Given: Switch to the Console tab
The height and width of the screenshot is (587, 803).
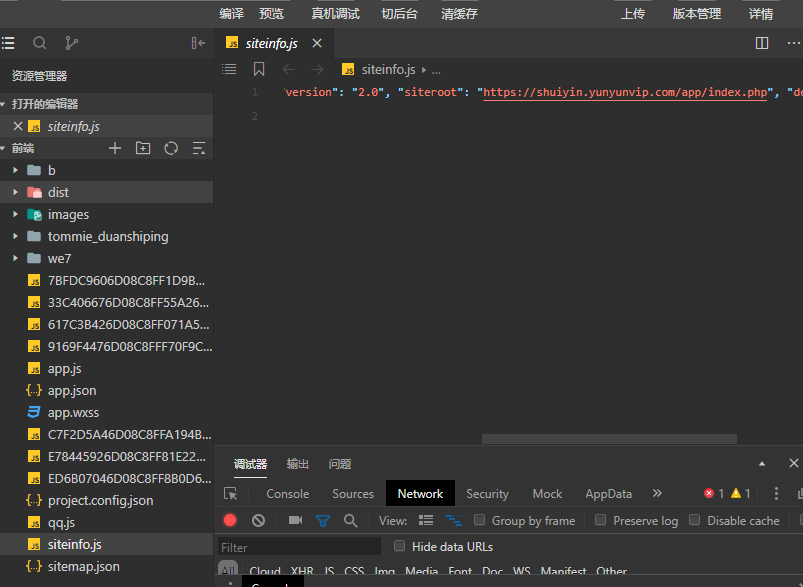Looking at the screenshot, I should pos(288,494).
